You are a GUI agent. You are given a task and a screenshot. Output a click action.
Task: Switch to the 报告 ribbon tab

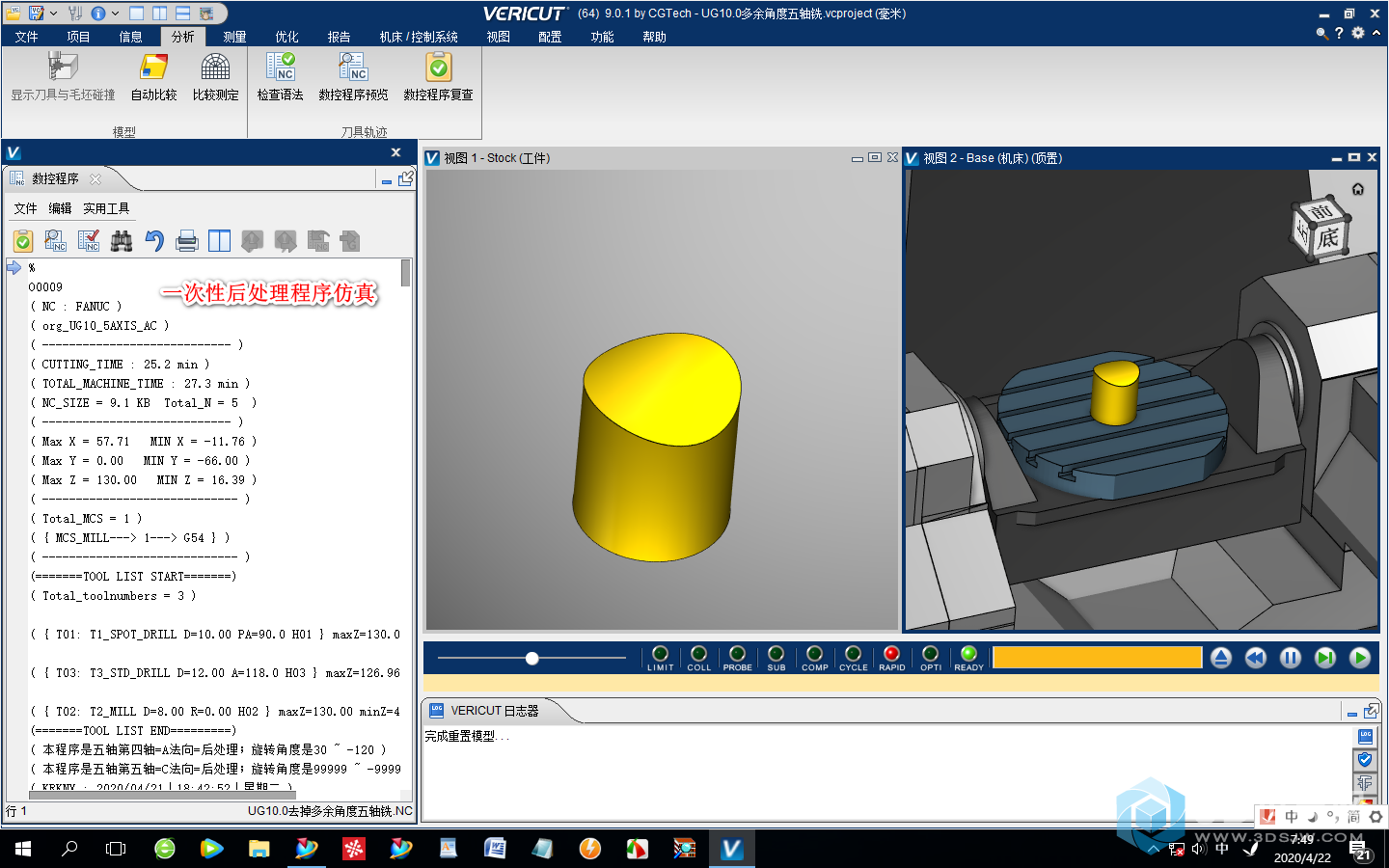[339, 37]
